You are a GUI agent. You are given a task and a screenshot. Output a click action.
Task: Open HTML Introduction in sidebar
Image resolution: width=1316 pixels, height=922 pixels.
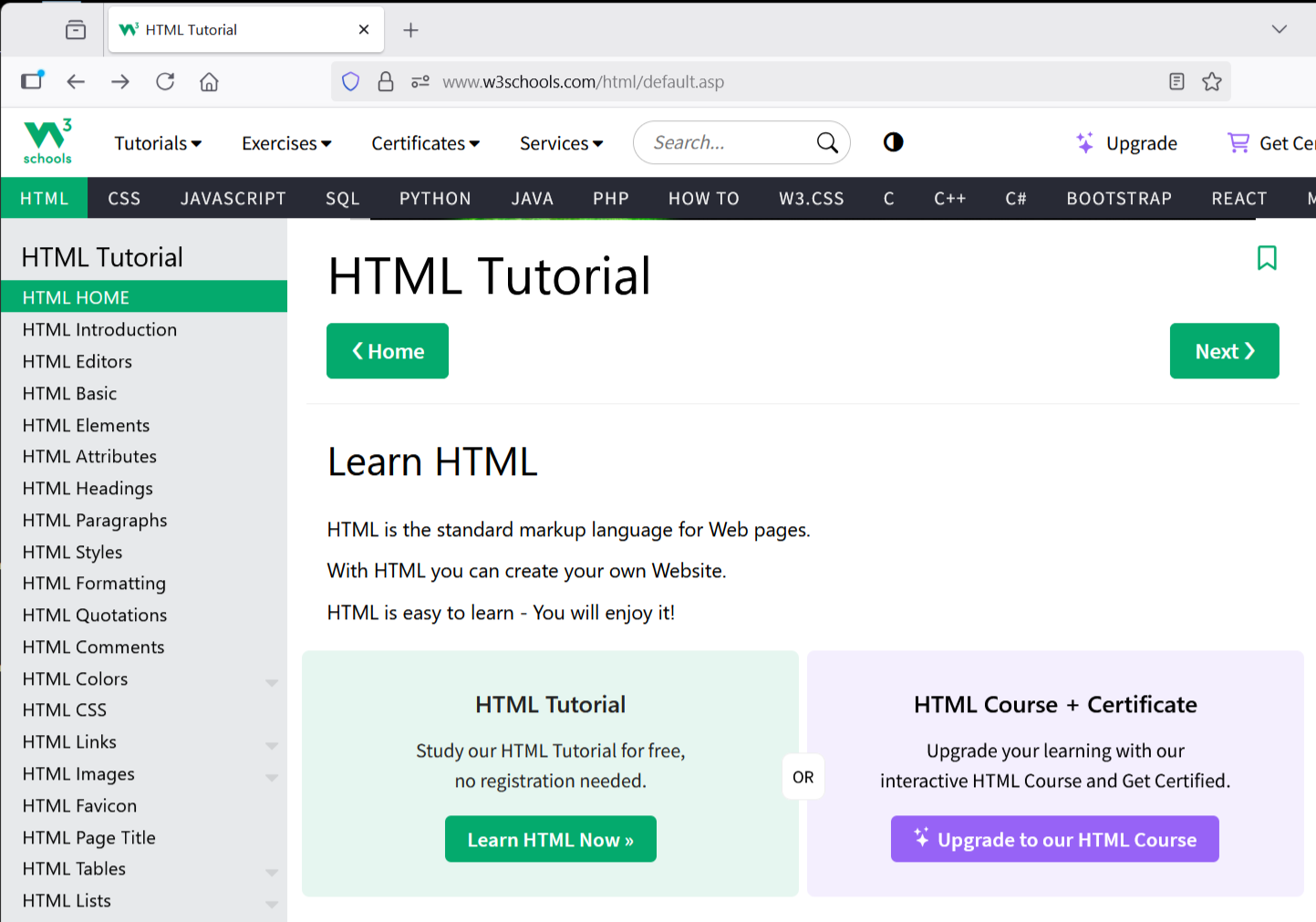tap(143, 329)
